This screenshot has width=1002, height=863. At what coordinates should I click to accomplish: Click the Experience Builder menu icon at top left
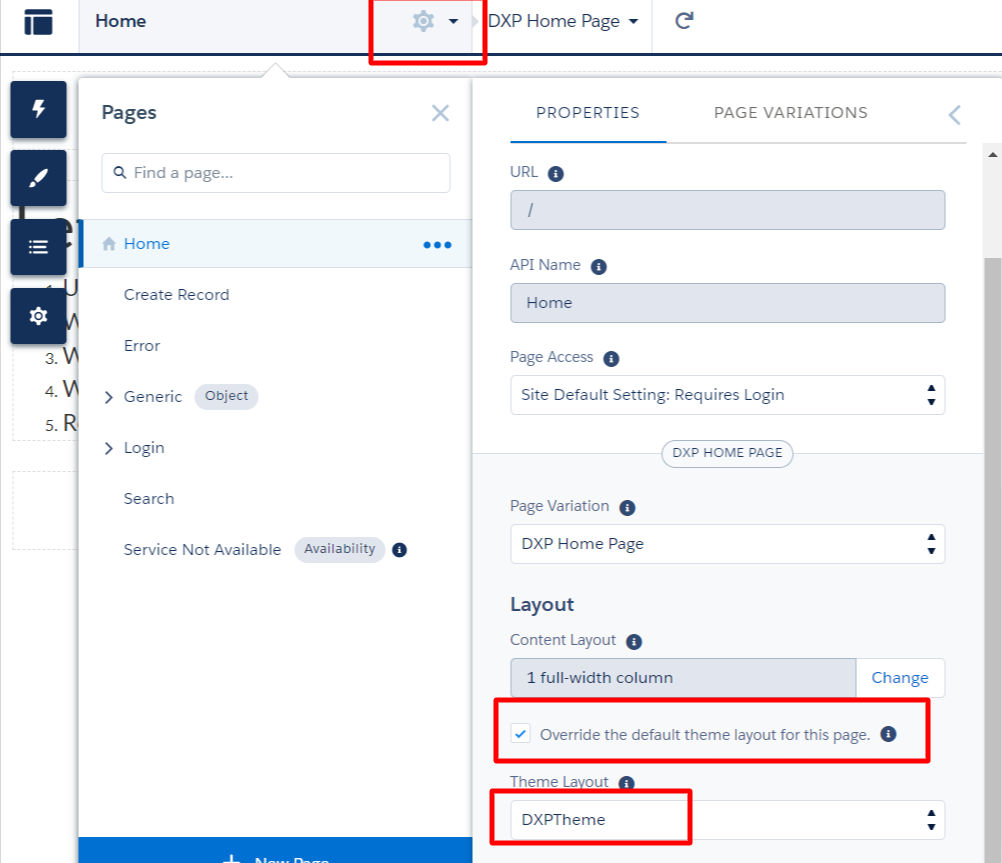pos(38,22)
